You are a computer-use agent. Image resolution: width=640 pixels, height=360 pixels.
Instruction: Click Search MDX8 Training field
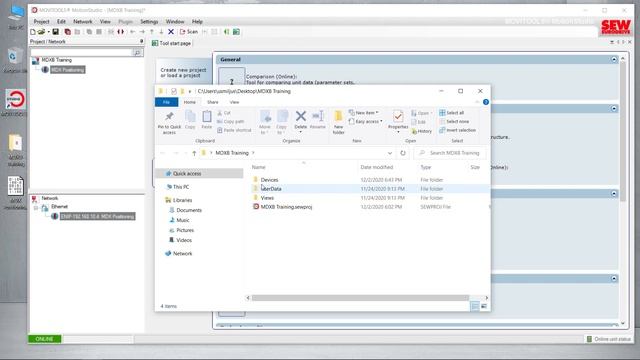pyautogui.click(x=451, y=153)
